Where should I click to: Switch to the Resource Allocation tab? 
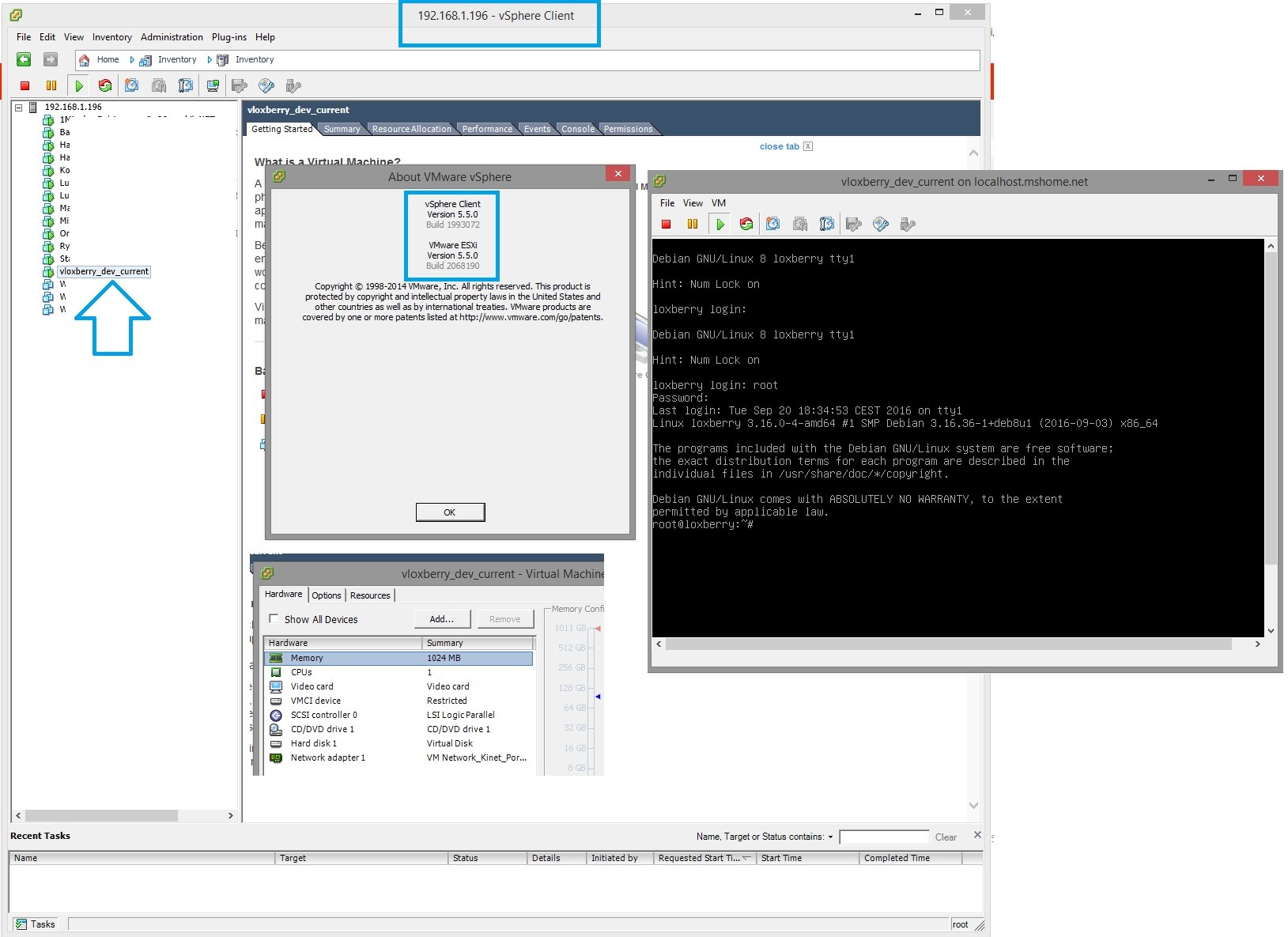[x=411, y=129]
